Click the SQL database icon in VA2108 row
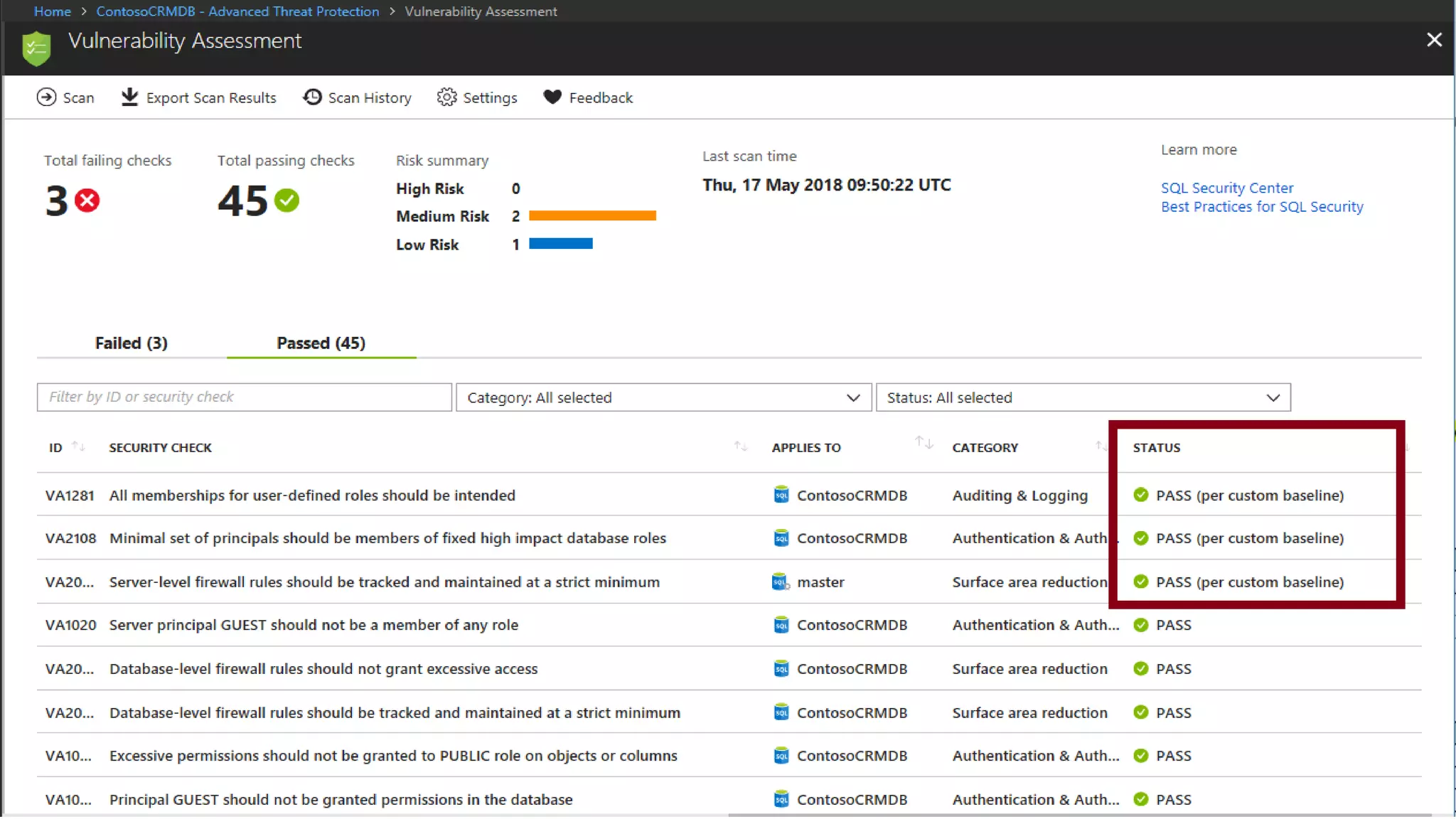Screen dimensions: 1456x819 click(781, 538)
